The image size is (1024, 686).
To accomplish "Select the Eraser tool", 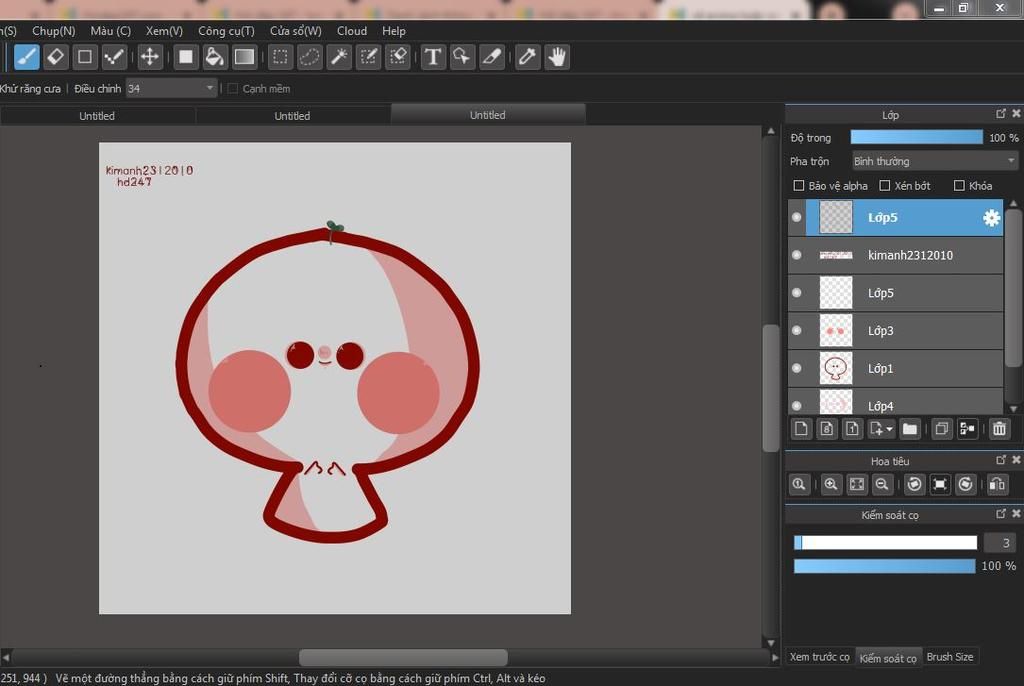I will 56,57.
